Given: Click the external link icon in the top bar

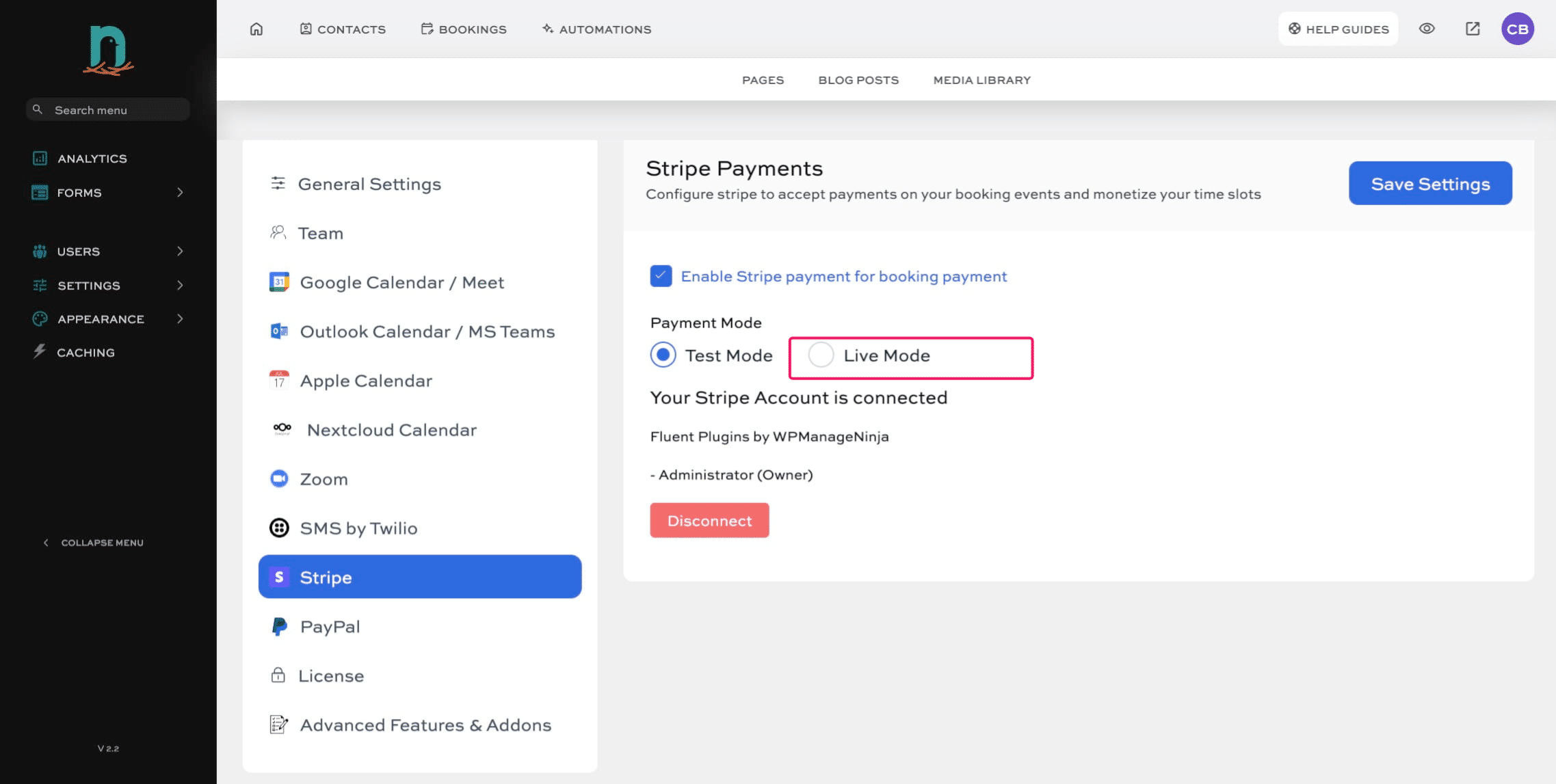Looking at the screenshot, I should 1472,29.
